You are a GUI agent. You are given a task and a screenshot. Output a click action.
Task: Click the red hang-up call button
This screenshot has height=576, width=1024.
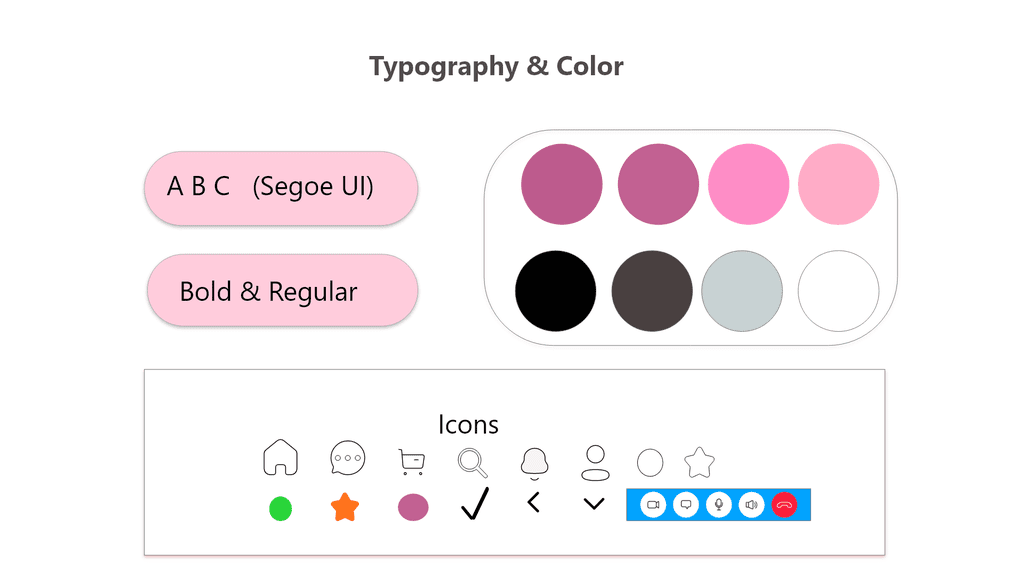coord(784,505)
